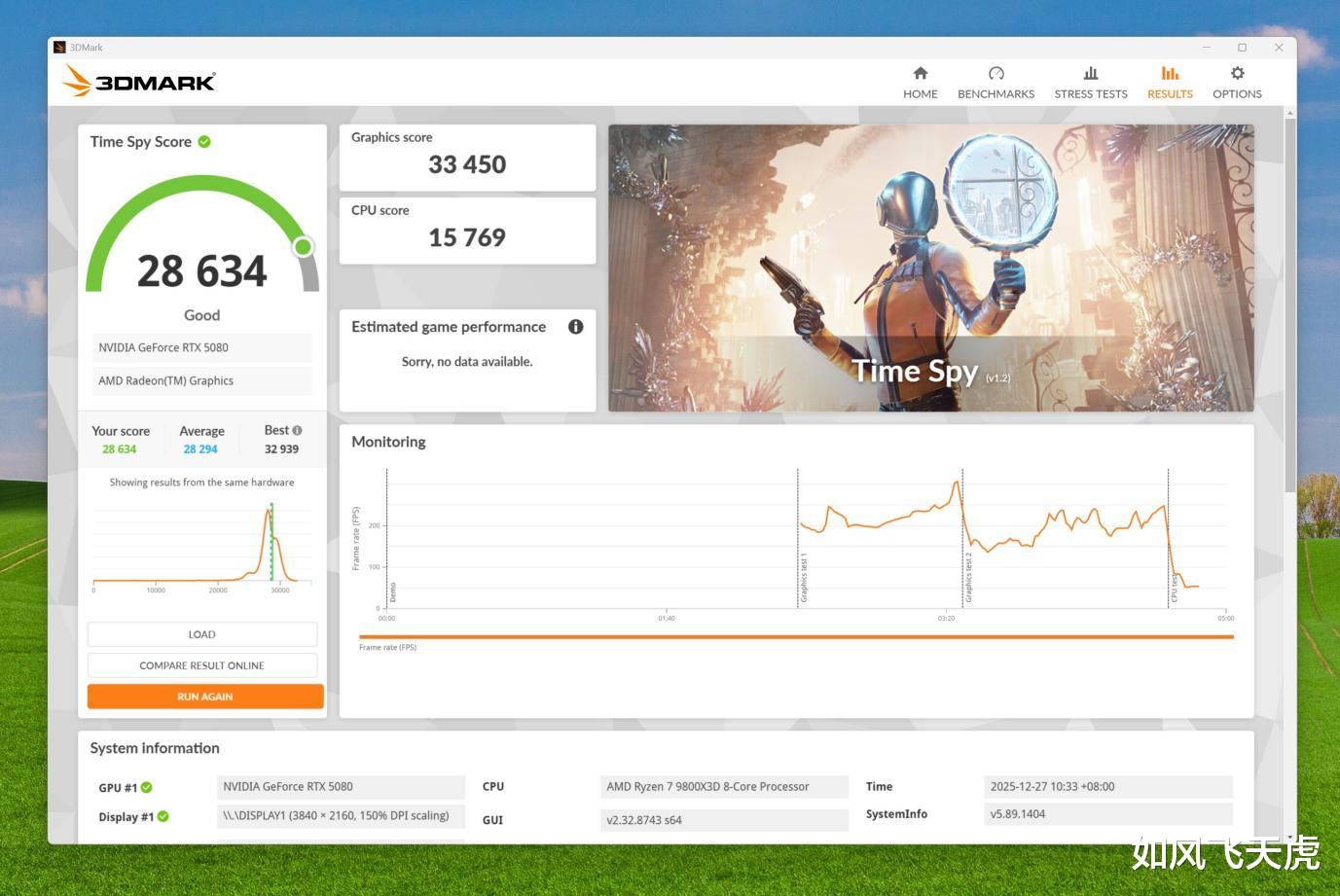Screen dimensions: 1340x896
Task: Open the Options tab
Action: tap(1237, 83)
